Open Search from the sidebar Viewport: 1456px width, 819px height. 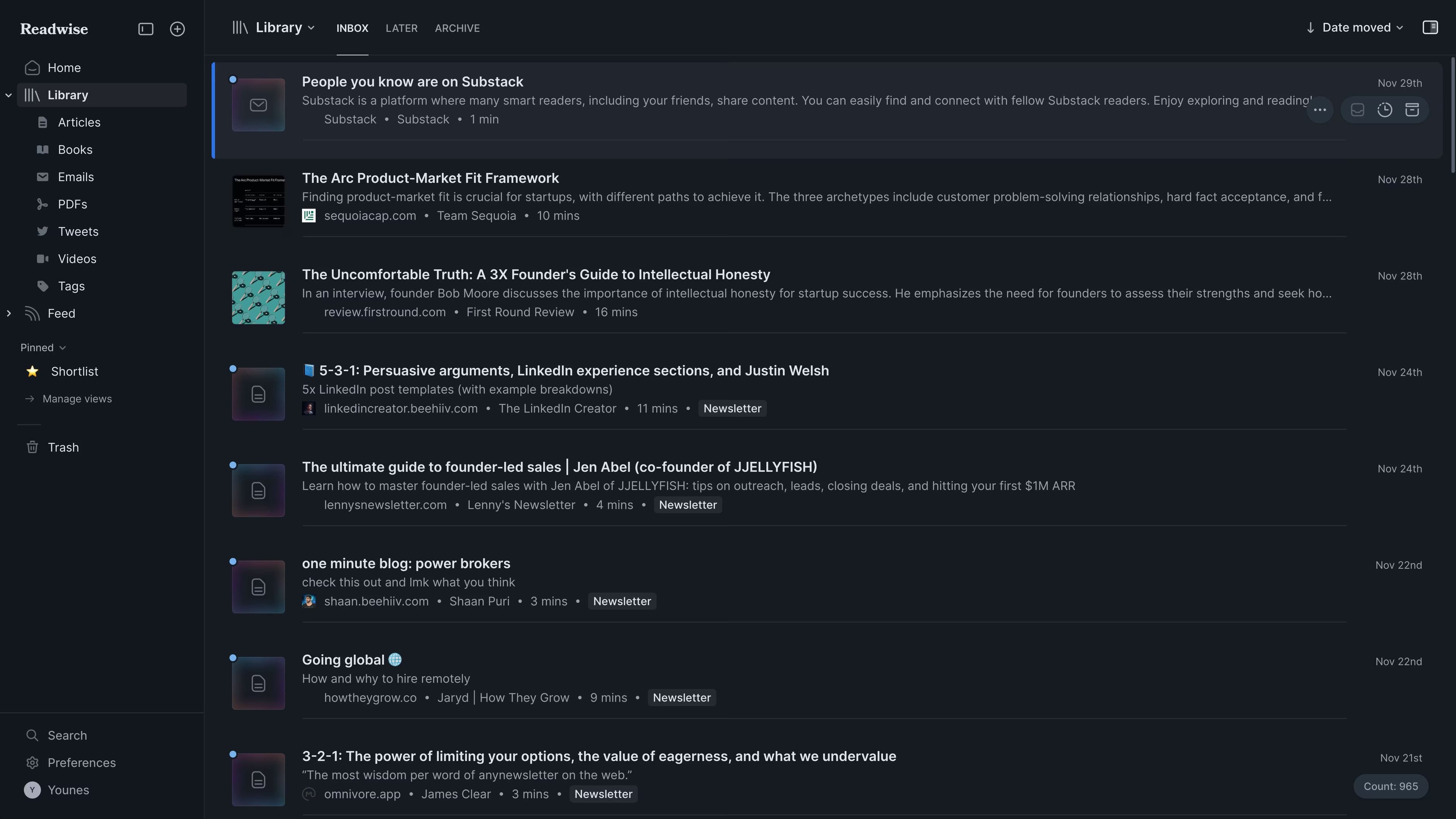(x=67, y=735)
